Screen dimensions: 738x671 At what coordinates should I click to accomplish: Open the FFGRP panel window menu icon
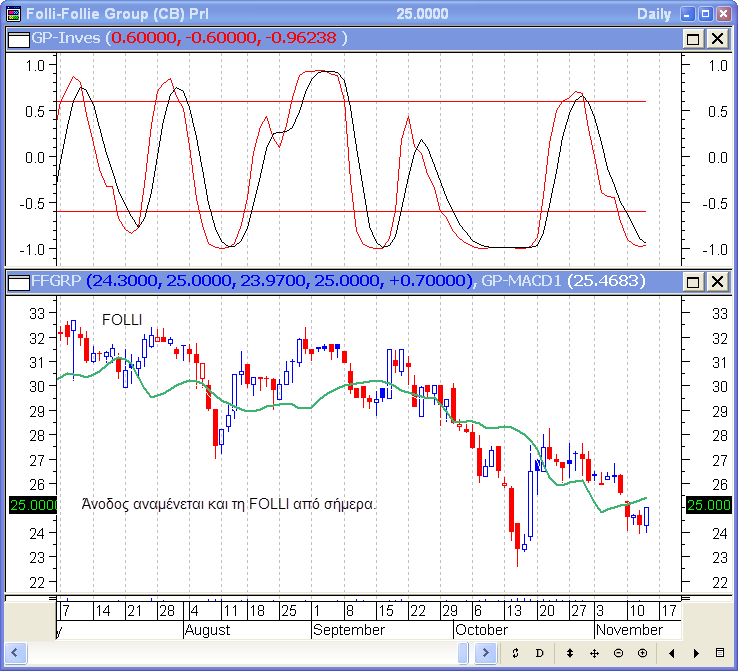click(16, 282)
